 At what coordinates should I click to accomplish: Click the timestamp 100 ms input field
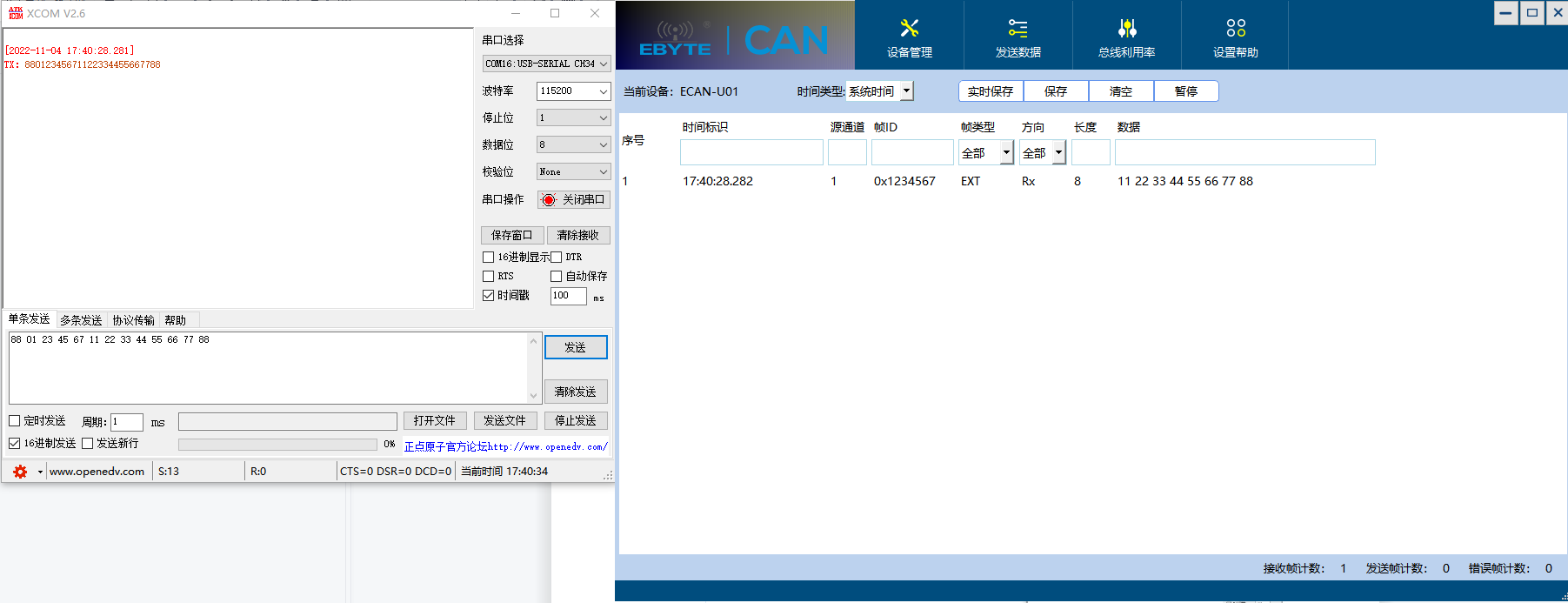569,297
